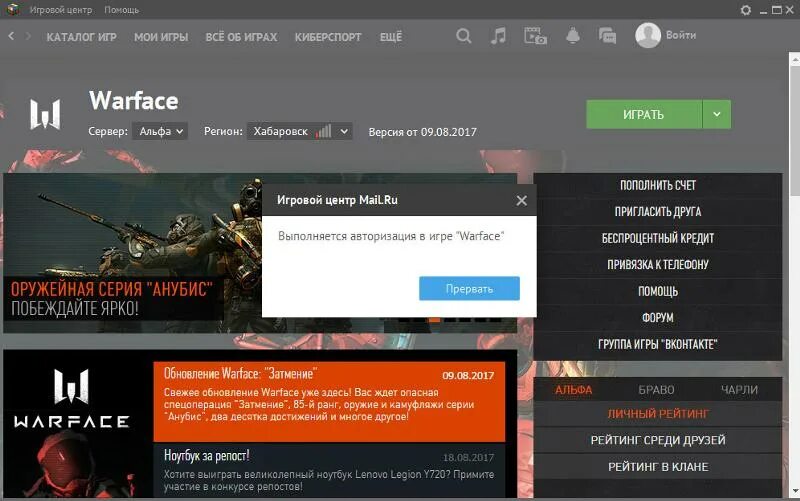Click the Game Center app icon
The image size is (800, 501).
[12, 9]
